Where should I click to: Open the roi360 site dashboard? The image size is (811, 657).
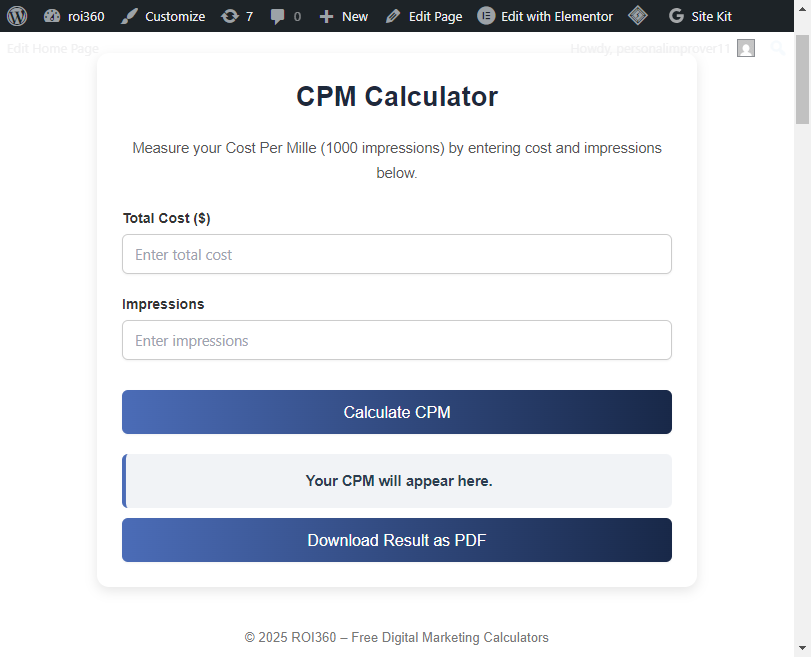tap(74, 16)
